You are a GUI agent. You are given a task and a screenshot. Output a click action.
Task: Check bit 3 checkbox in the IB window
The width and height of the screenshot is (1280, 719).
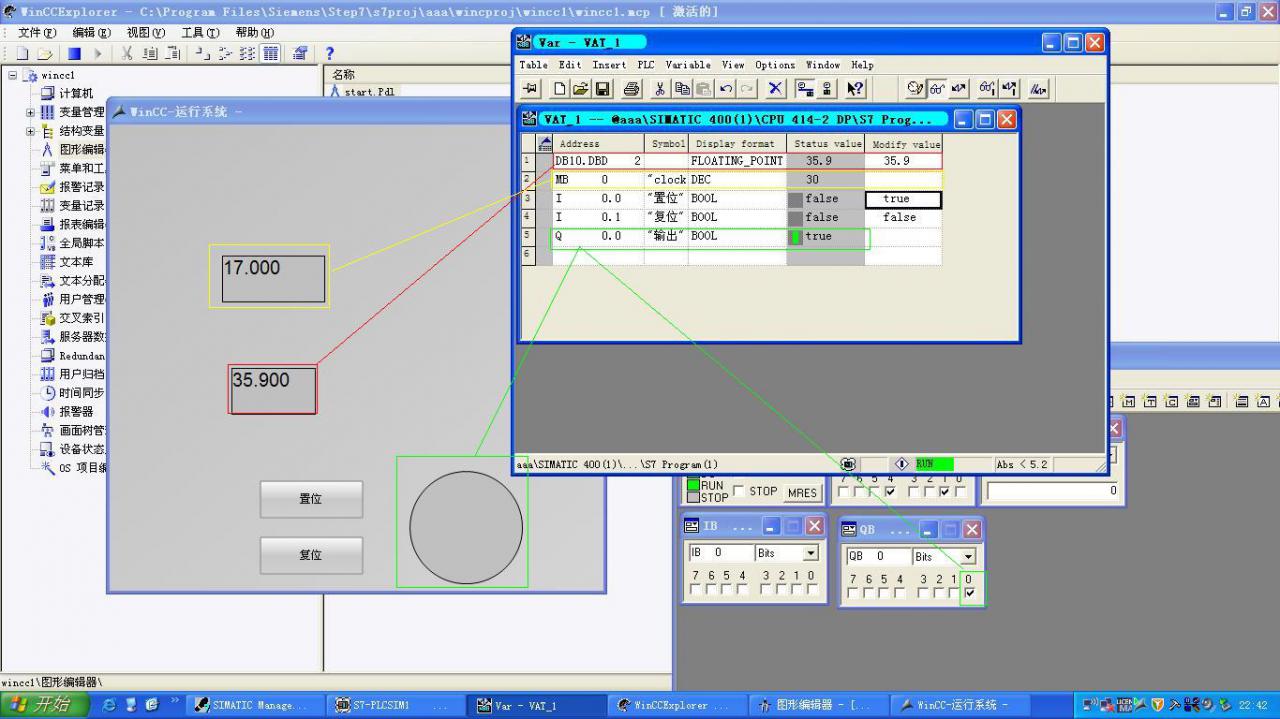(766, 589)
